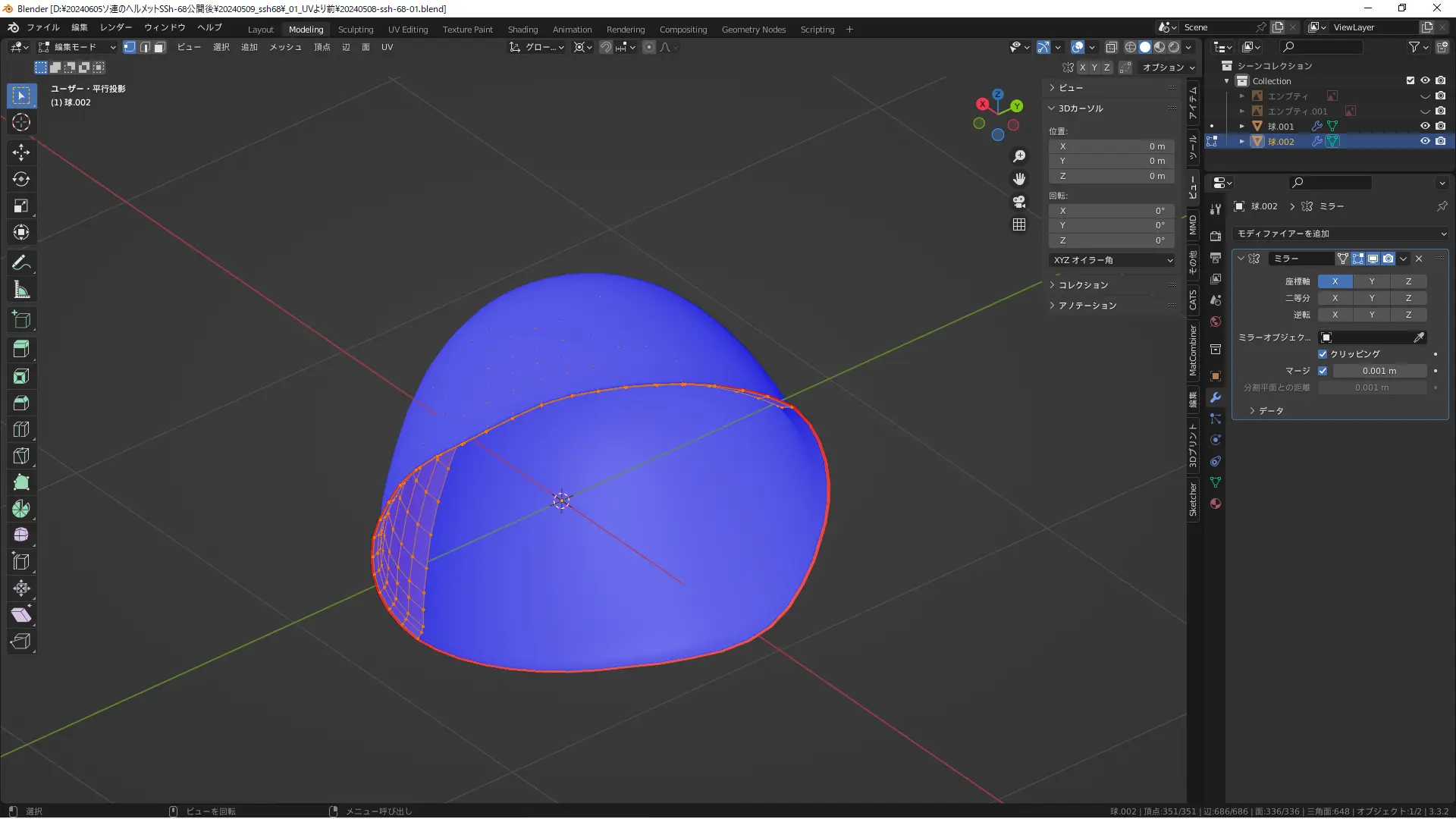Select the Scale tool
The width and height of the screenshot is (1456, 819).
coord(21,206)
